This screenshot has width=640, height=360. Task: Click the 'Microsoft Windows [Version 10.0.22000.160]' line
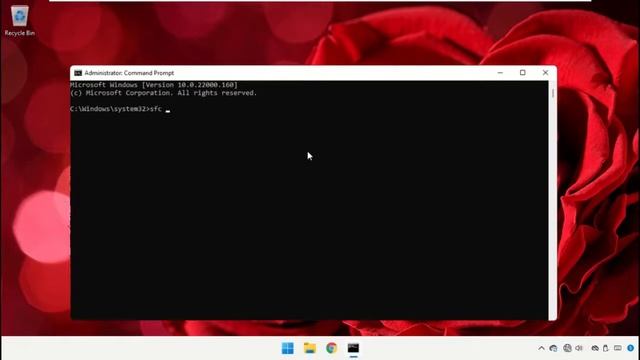(x=154, y=85)
